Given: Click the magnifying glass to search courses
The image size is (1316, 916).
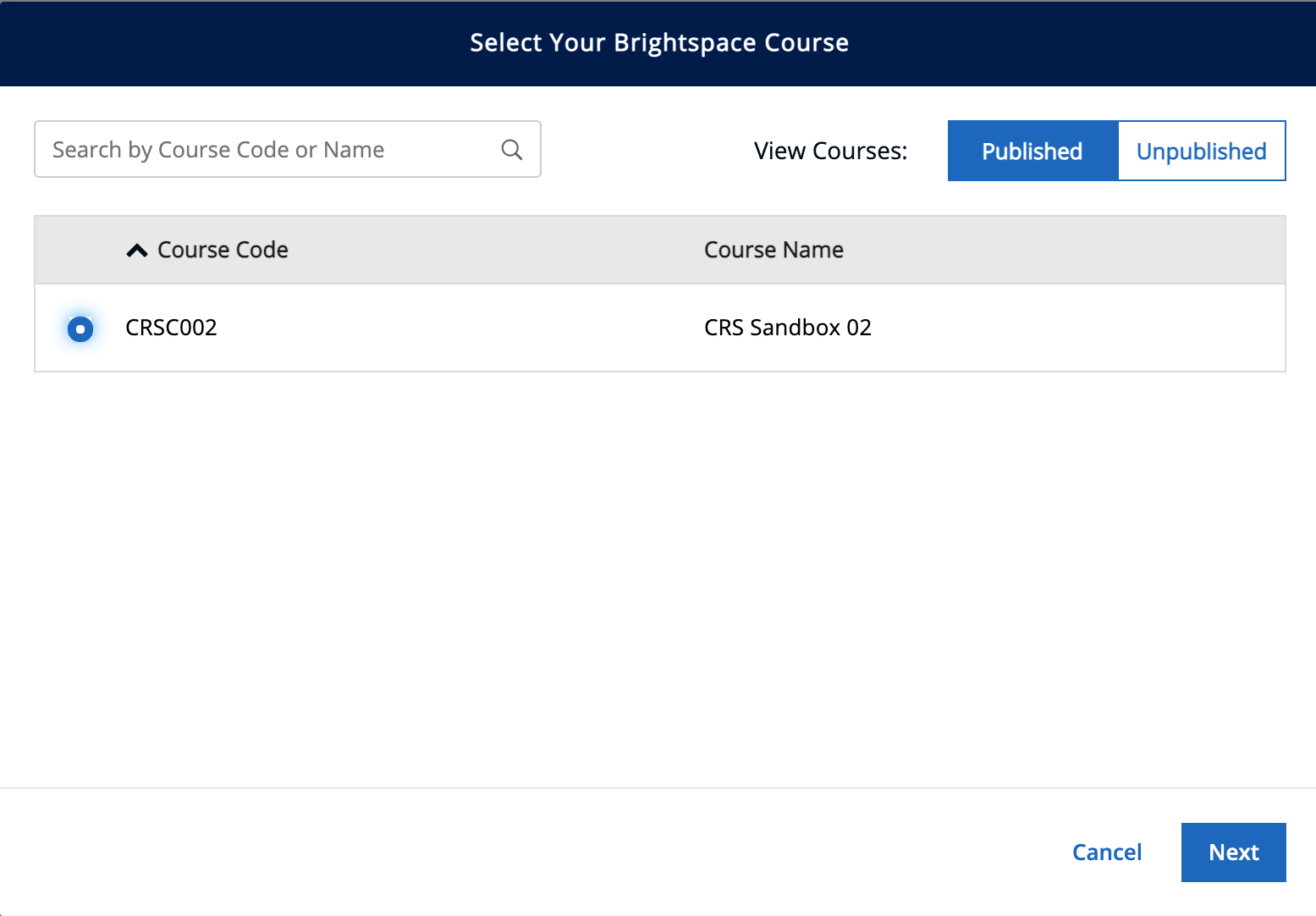Looking at the screenshot, I should [x=511, y=149].
